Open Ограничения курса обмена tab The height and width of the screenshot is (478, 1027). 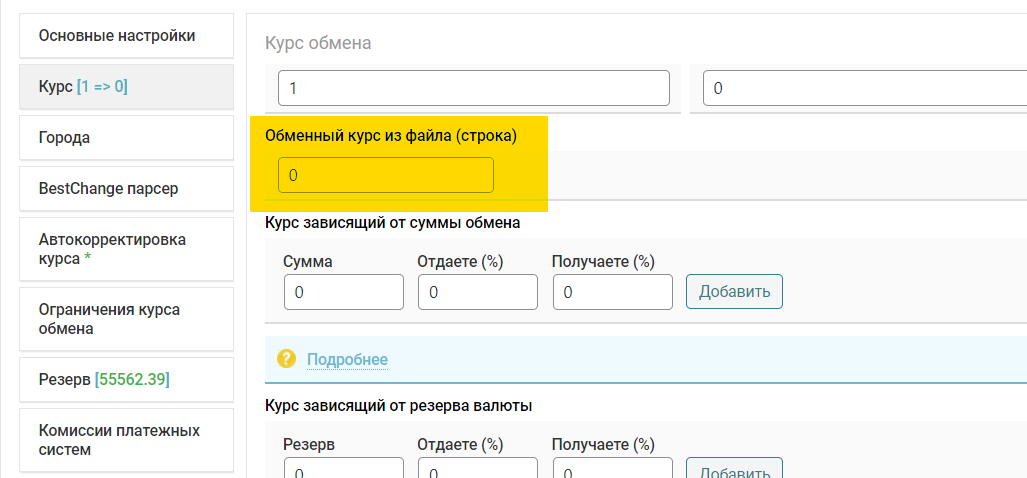(126, 320)
